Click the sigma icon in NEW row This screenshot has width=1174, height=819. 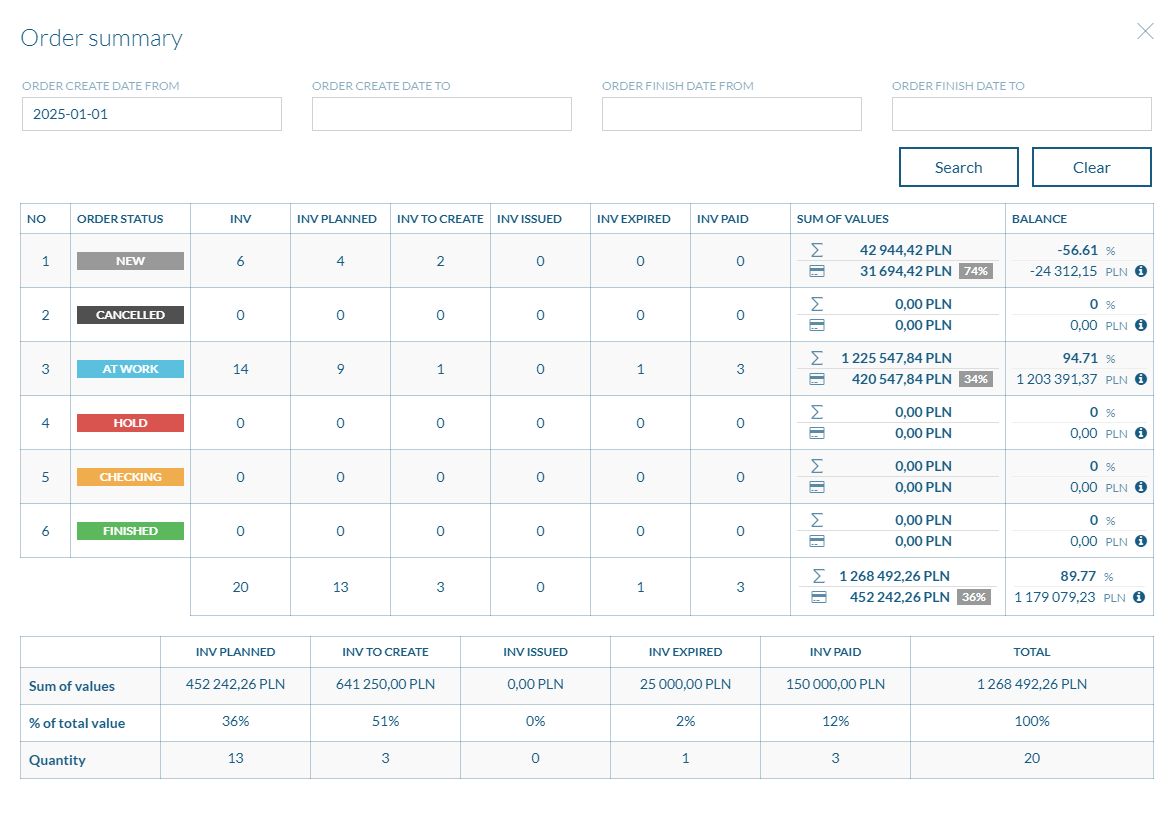click(816, 250)
